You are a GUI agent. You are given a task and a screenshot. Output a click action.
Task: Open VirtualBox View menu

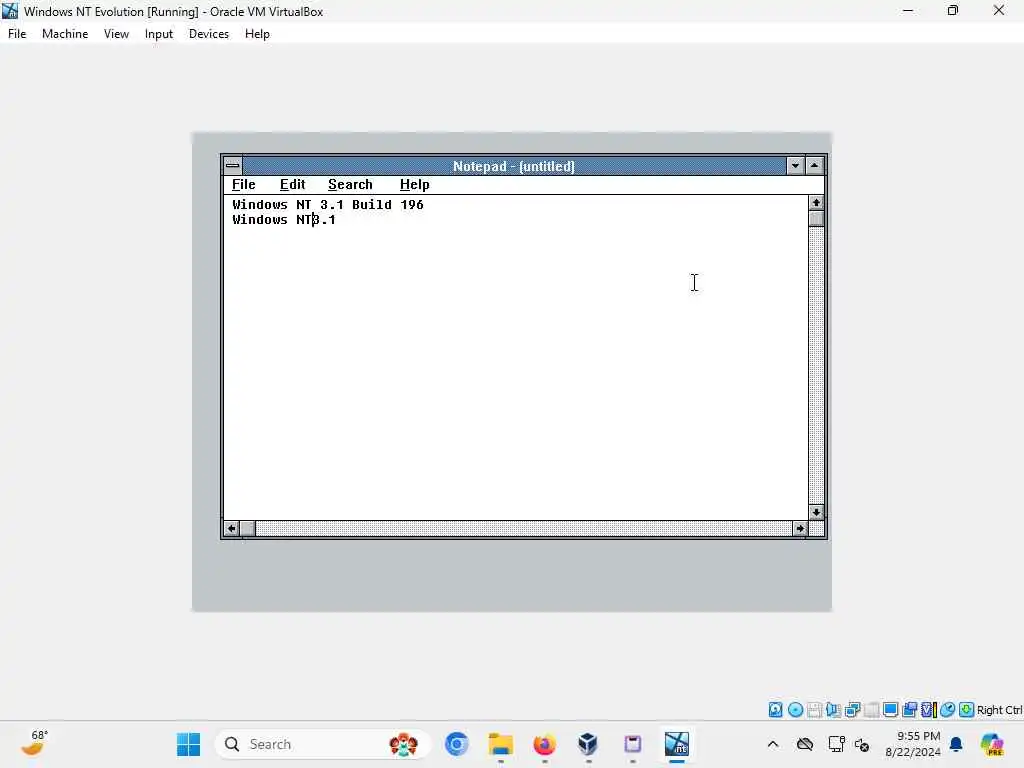[x=116, y=34]
